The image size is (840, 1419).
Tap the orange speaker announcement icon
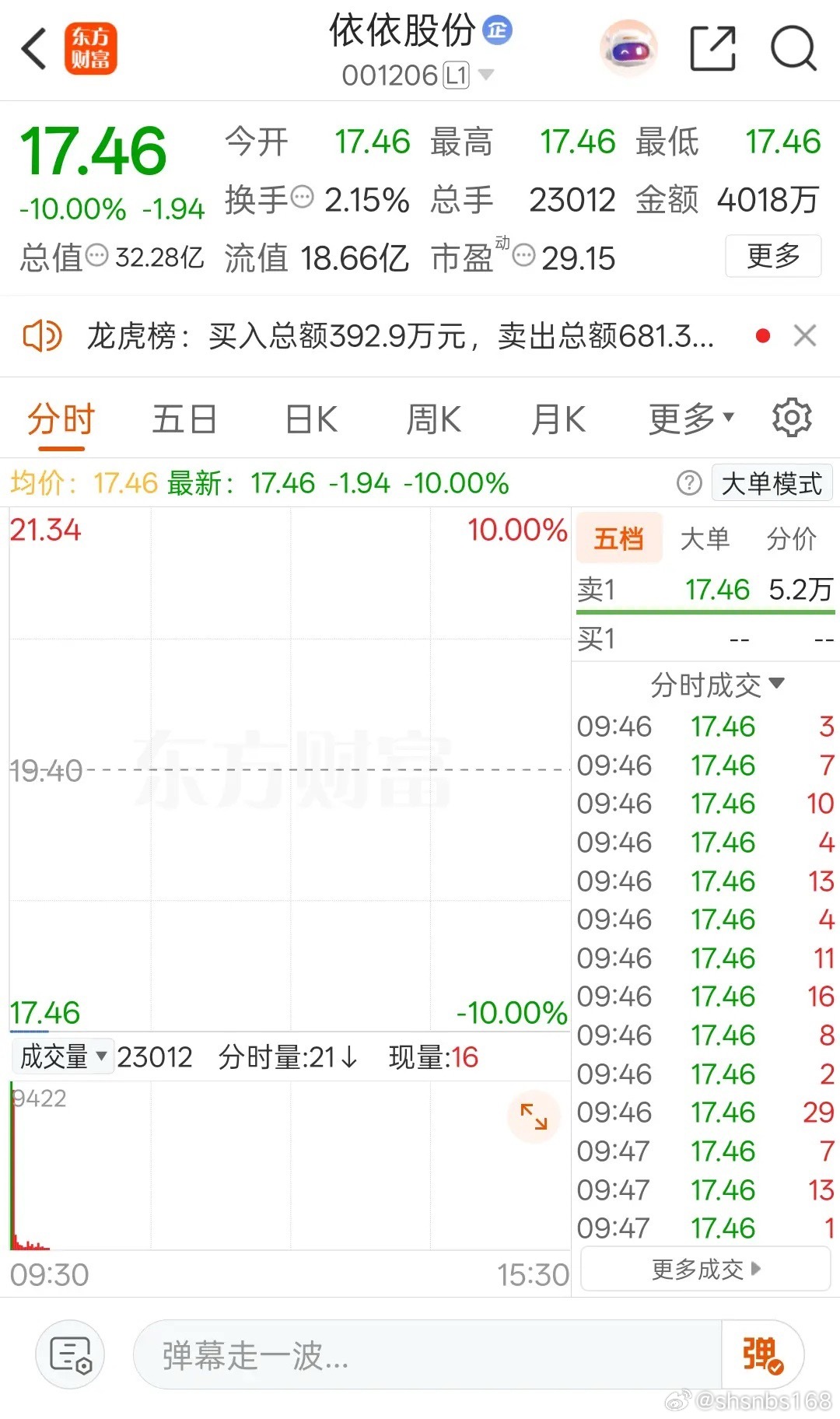click(42, 336)
